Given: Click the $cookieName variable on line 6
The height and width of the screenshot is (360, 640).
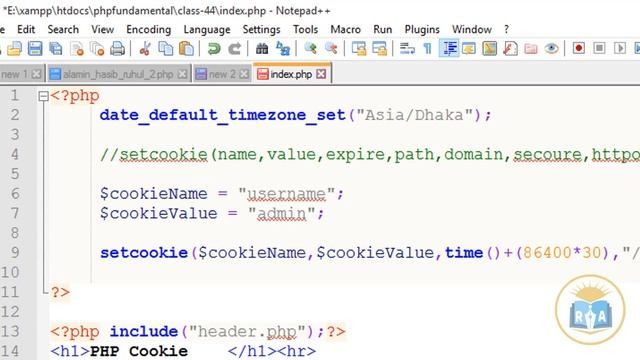Looking at the screenshot, I should 153,193.
